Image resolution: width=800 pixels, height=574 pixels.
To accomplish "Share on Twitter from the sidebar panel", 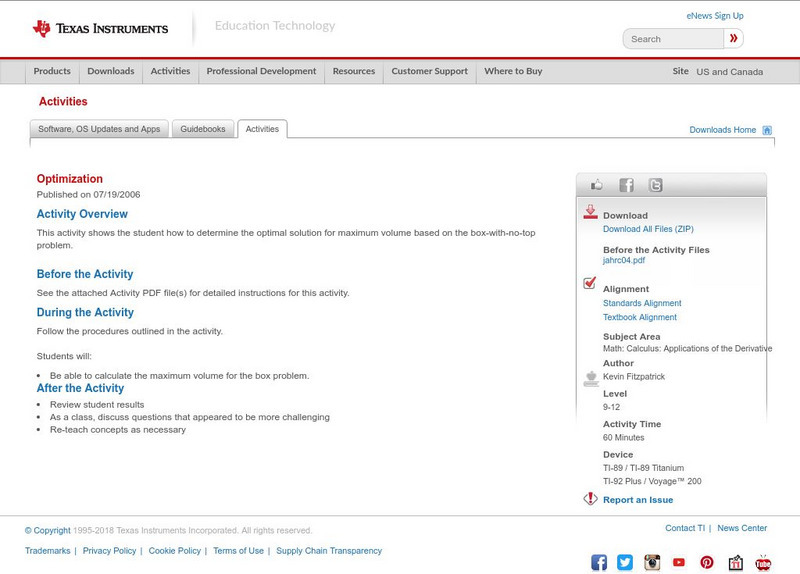I will click(656, 185).
